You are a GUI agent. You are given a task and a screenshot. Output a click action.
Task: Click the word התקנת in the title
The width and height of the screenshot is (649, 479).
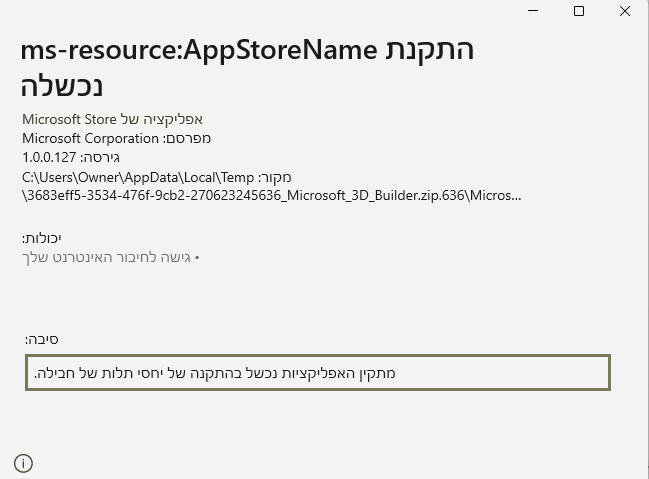429,50
